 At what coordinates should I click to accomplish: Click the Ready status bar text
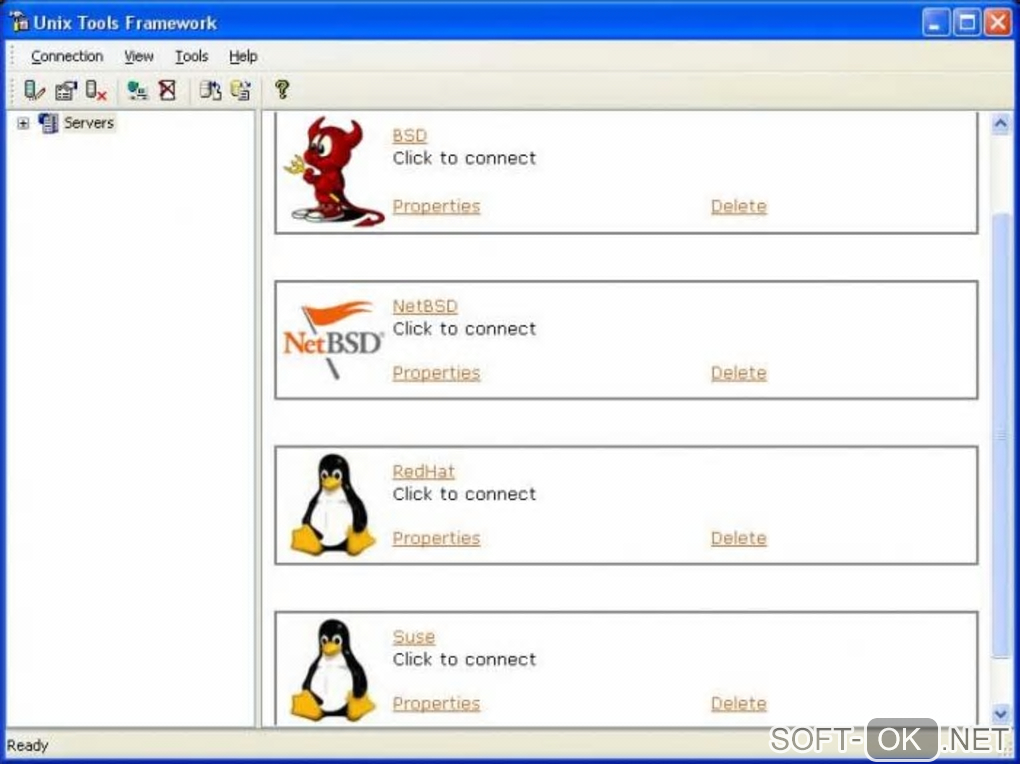[27, 745]
